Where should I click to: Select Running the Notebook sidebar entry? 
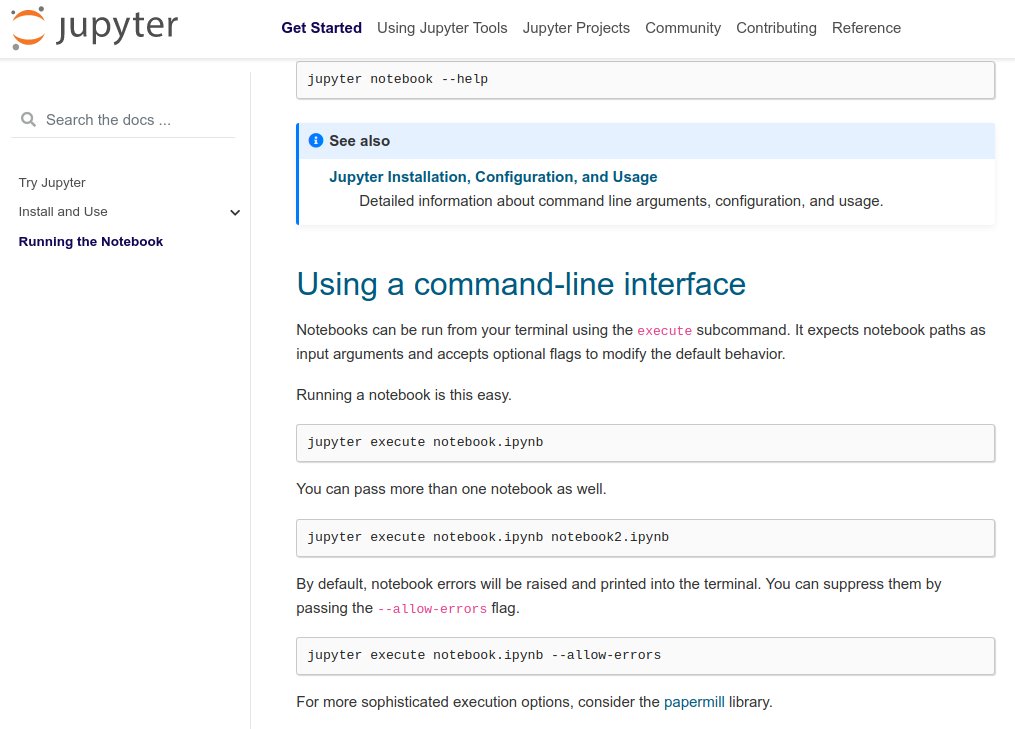[91, 241]
